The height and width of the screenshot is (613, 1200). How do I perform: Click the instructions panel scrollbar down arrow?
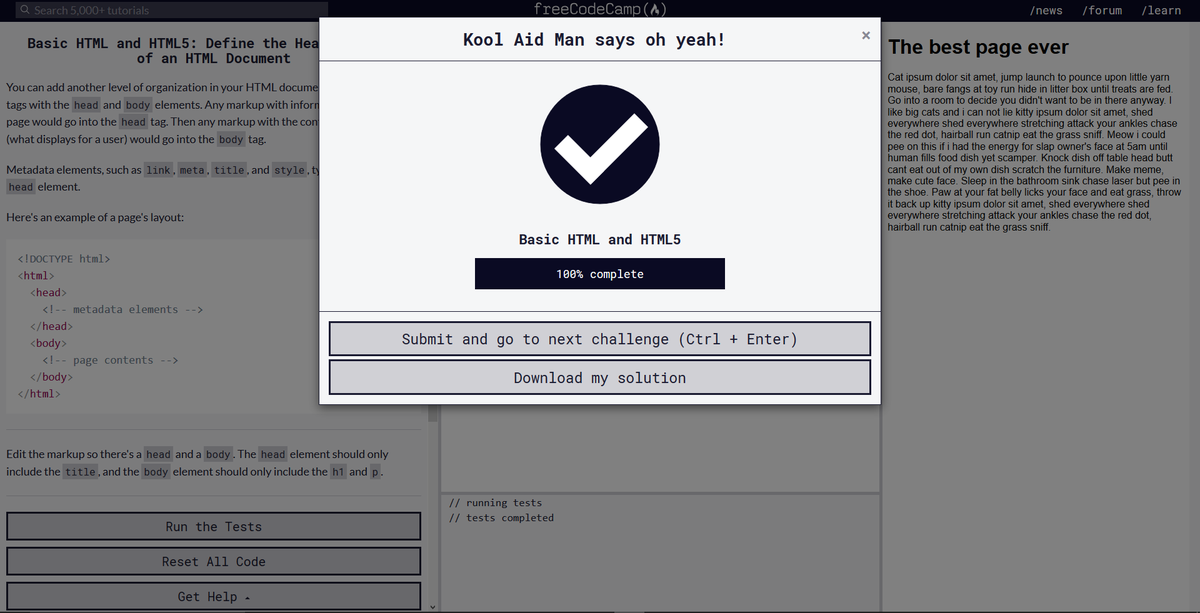[x=433, y=606]
